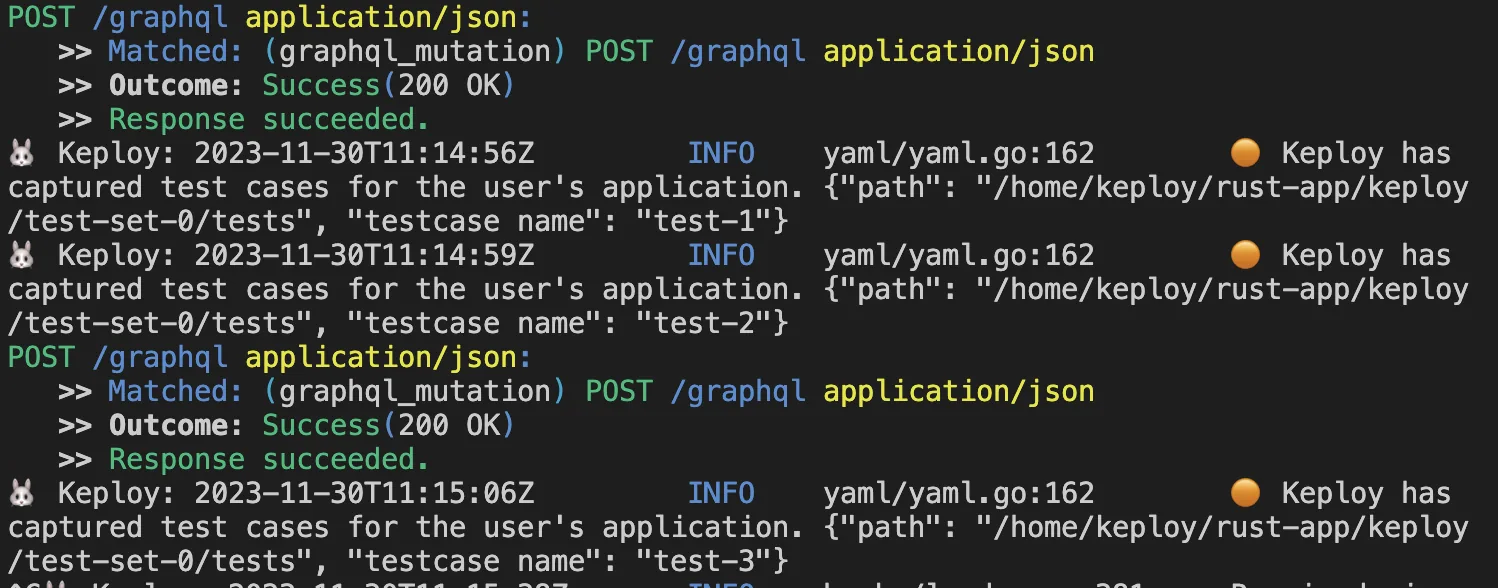Select the orange circle on the 11:14:56Z log line
This screenshot has height=588, width=1498.
1245,154
